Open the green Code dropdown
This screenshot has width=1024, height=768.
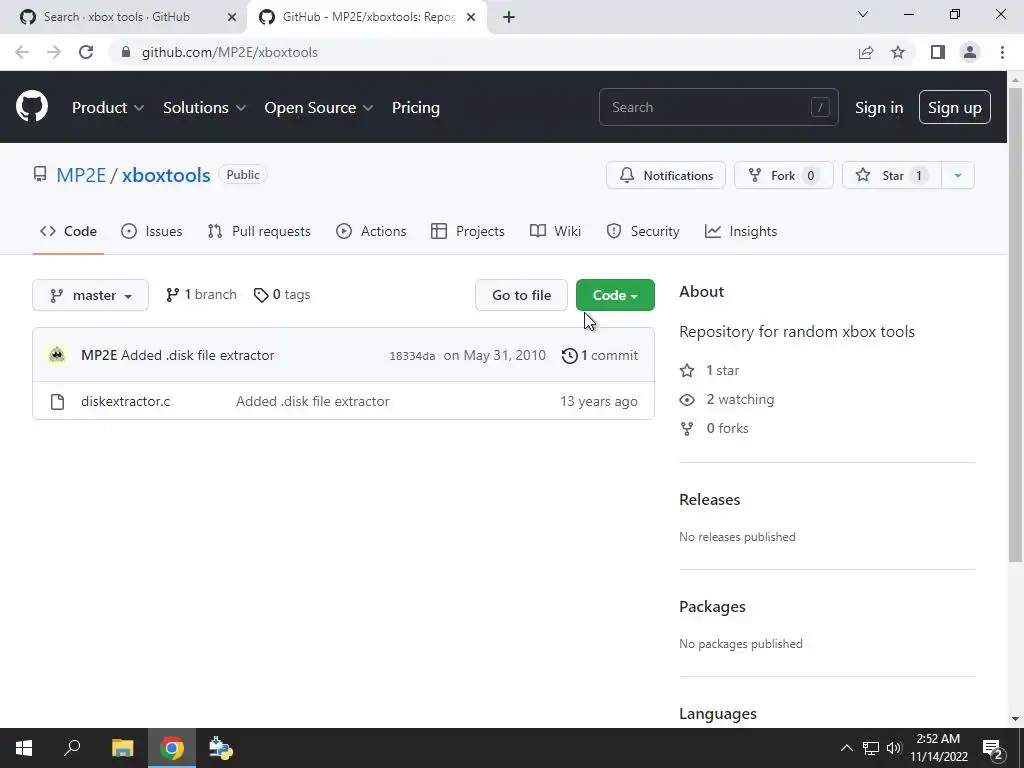[615, 295]
